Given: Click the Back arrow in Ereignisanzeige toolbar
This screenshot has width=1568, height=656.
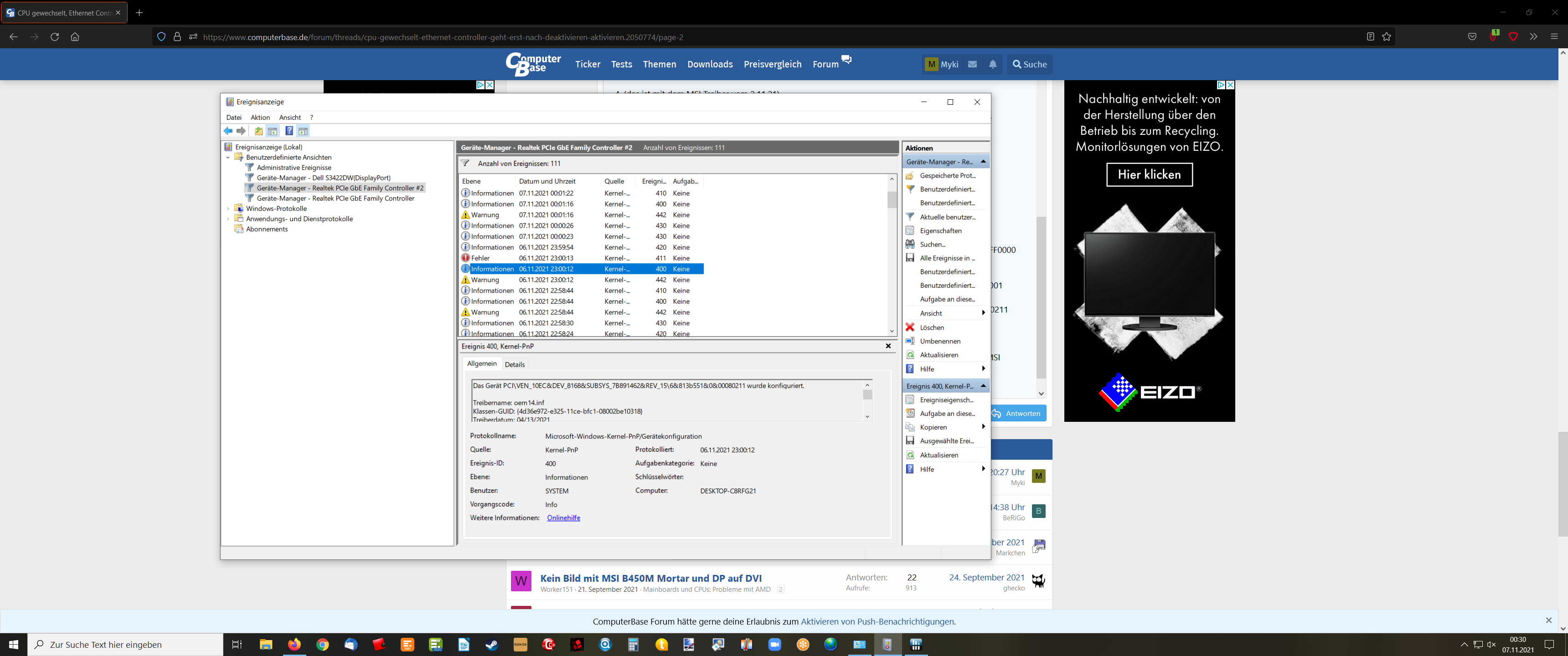Looking at the screenshot, I should (x=227, y=131).
